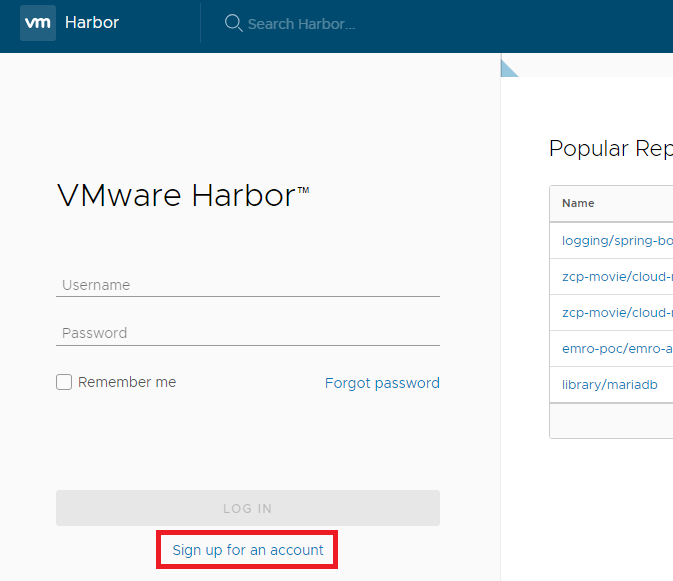This screenshot has width=673, height=581.
Task: Open the emro-poc/emro-a repository
Action: (617, 348)
